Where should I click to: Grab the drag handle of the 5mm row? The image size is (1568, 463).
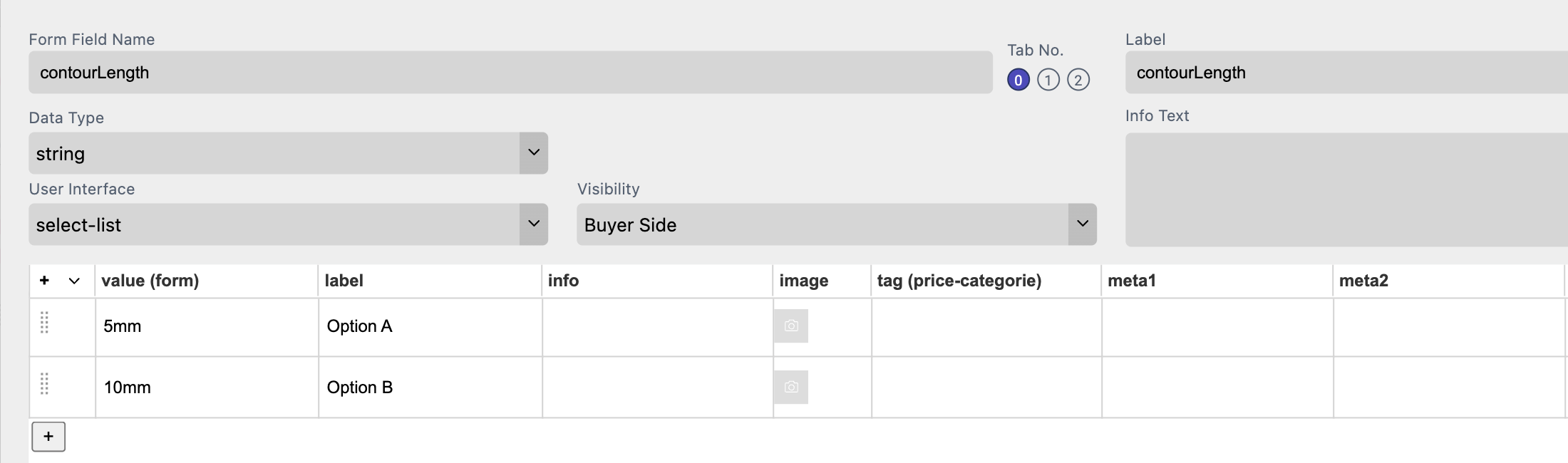click(44, 323)
